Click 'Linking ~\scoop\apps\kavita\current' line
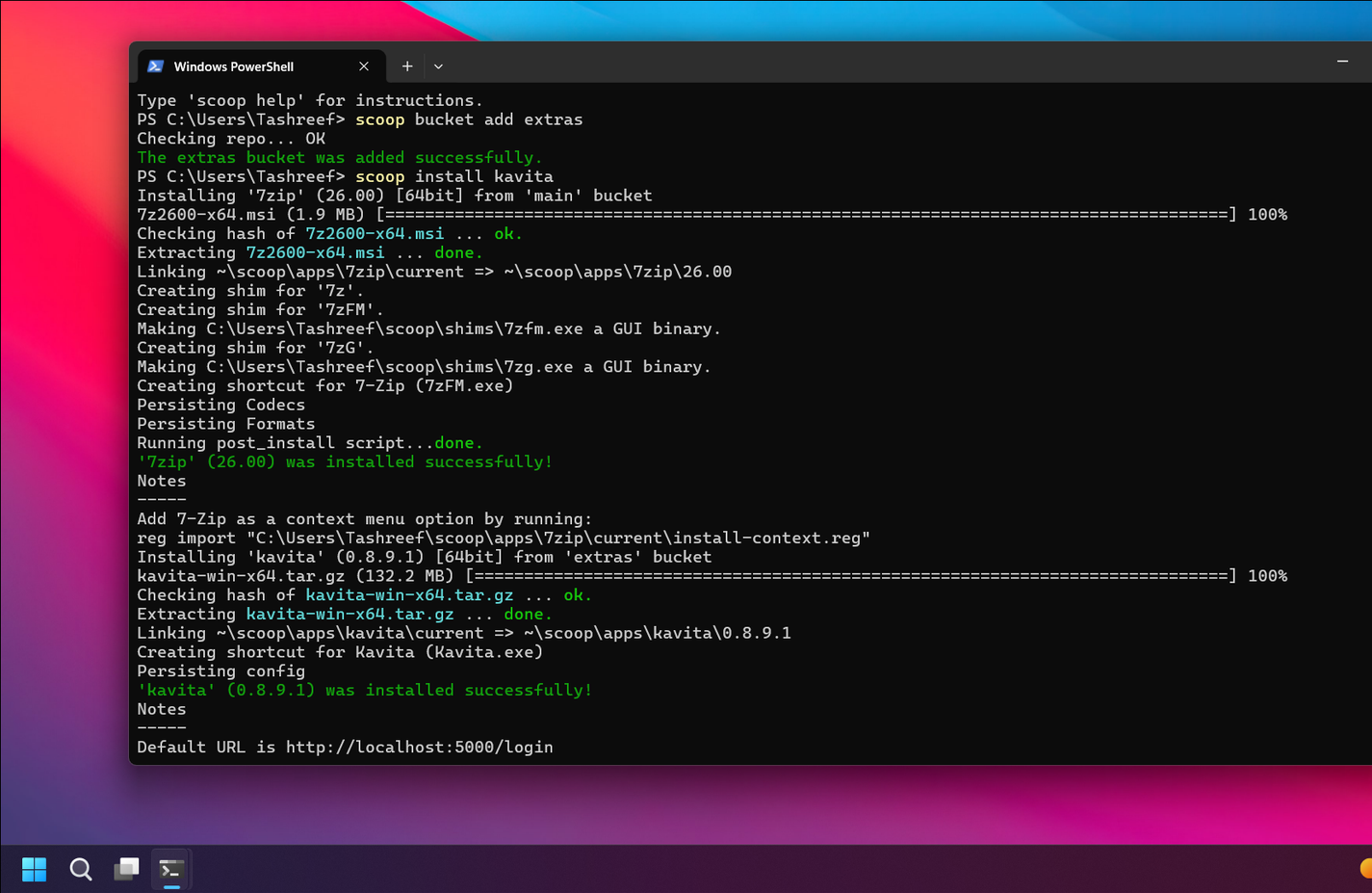This screenshot has height=893, width=1372. click(x=464, y=633)
